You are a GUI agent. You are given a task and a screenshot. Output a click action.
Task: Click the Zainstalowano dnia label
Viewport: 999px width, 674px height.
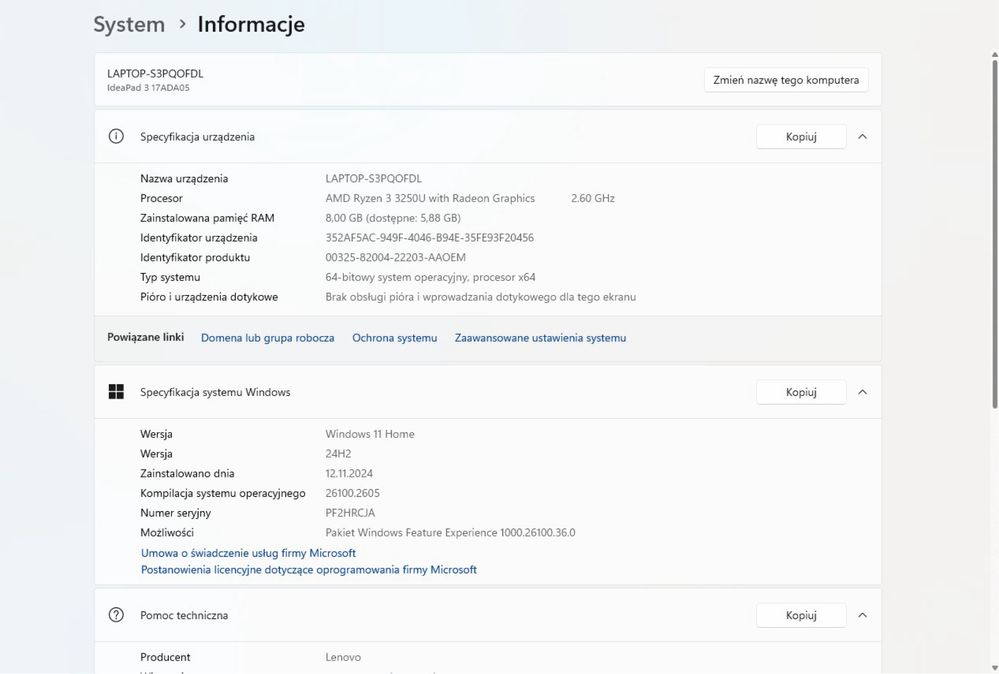click(x=187, y=473)
